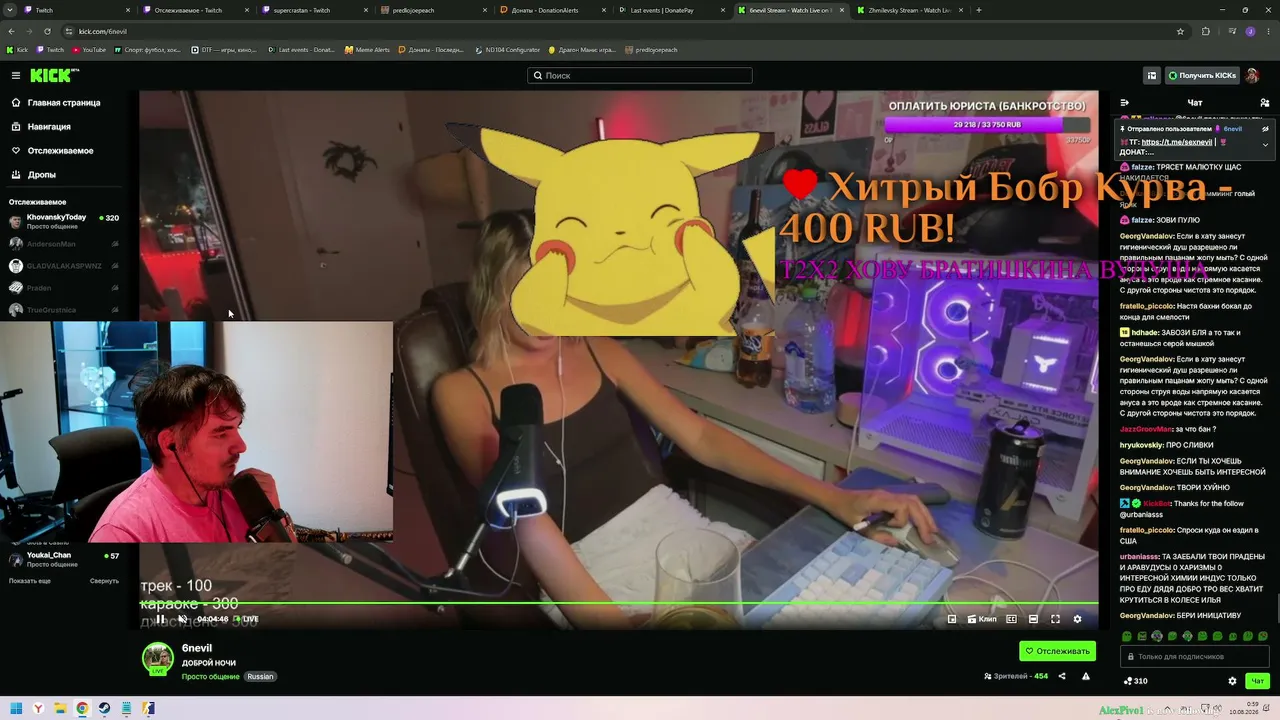Switch the player to wide view mode
Screen dimensions: 1280x720
coord(1033,619)
